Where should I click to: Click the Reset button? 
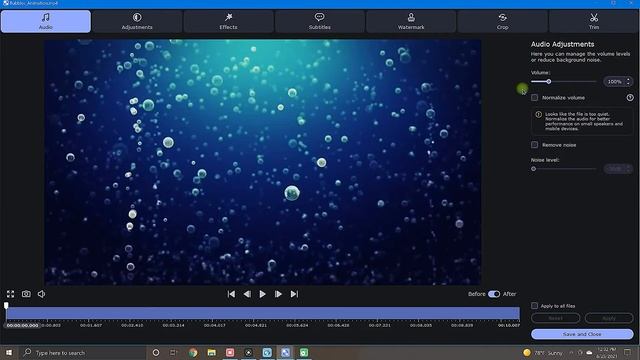556,318
